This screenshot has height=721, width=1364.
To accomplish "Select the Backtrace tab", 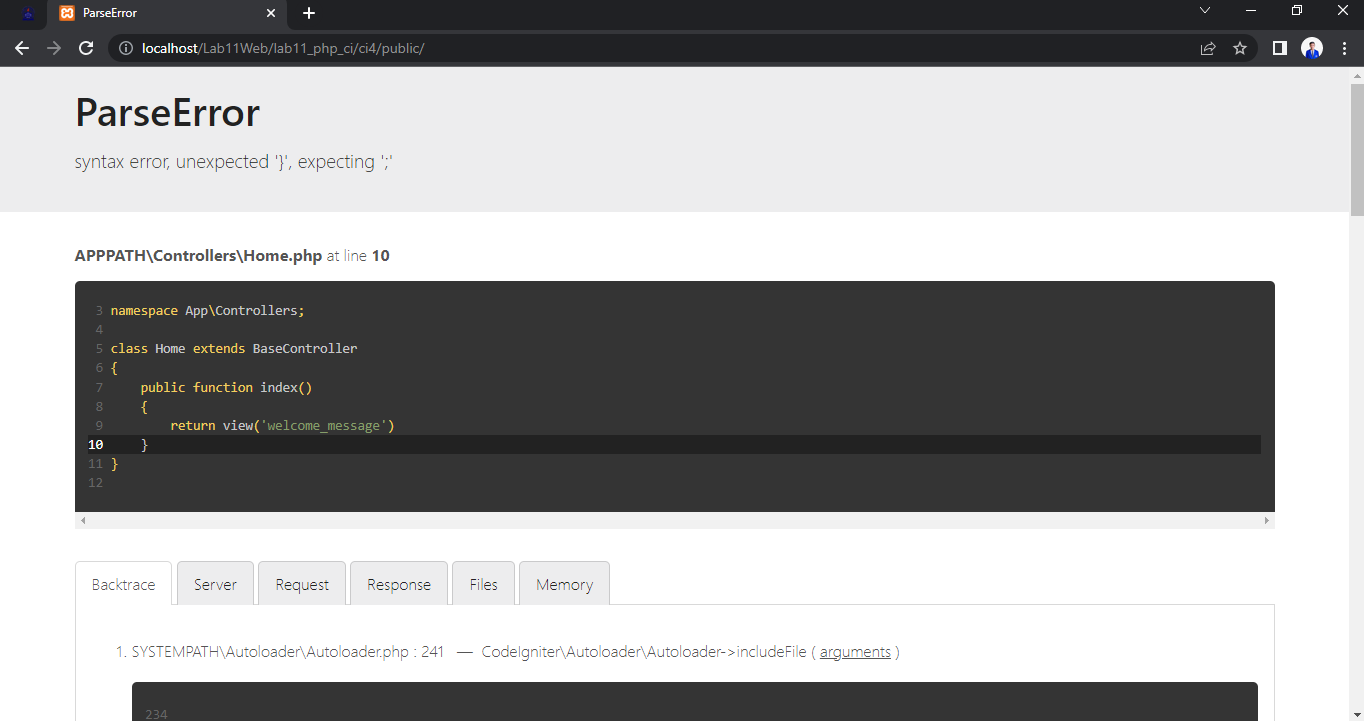I will coord(123,584).
